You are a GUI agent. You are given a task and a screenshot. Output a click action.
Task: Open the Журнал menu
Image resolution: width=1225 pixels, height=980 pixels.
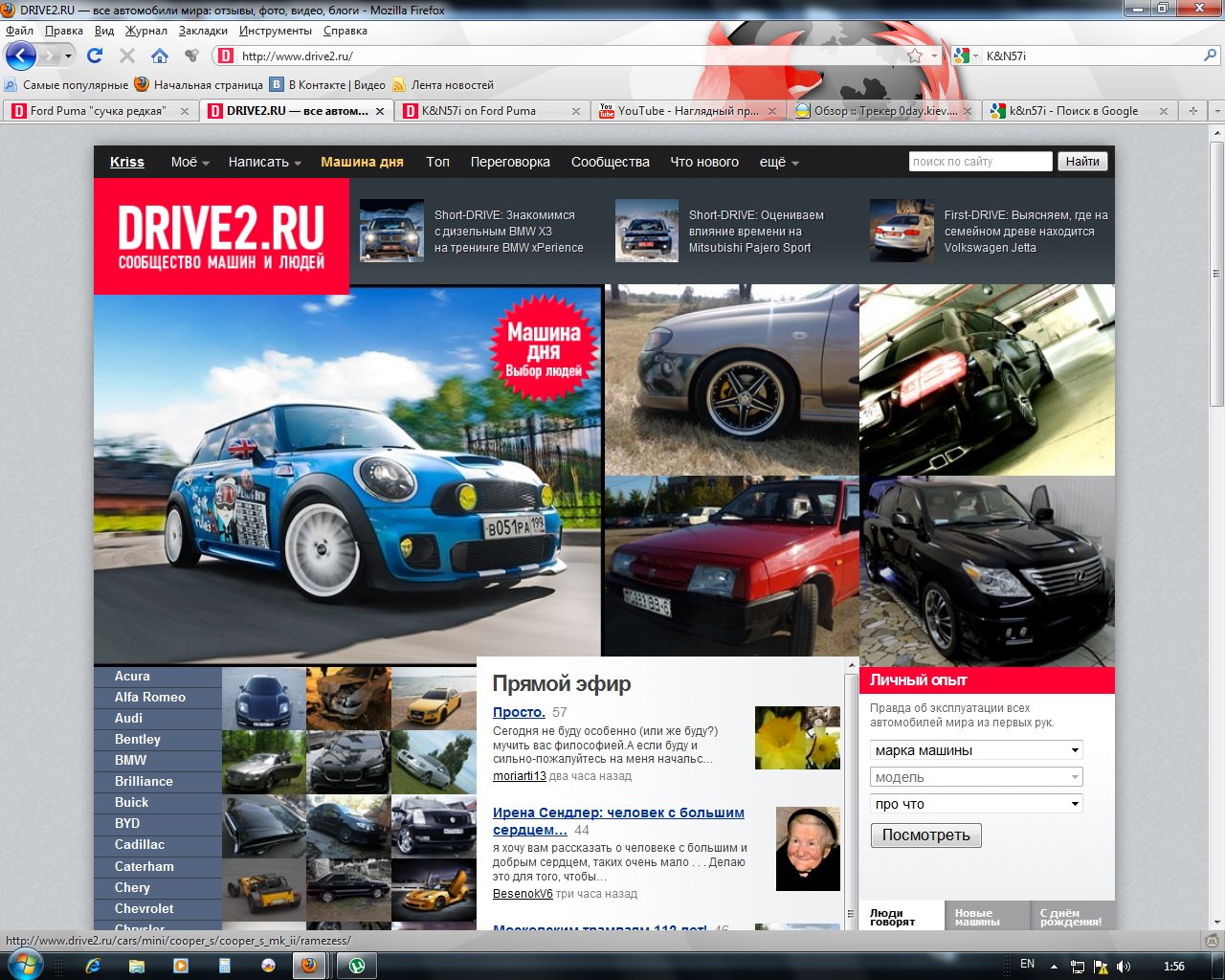coord(145,31)
